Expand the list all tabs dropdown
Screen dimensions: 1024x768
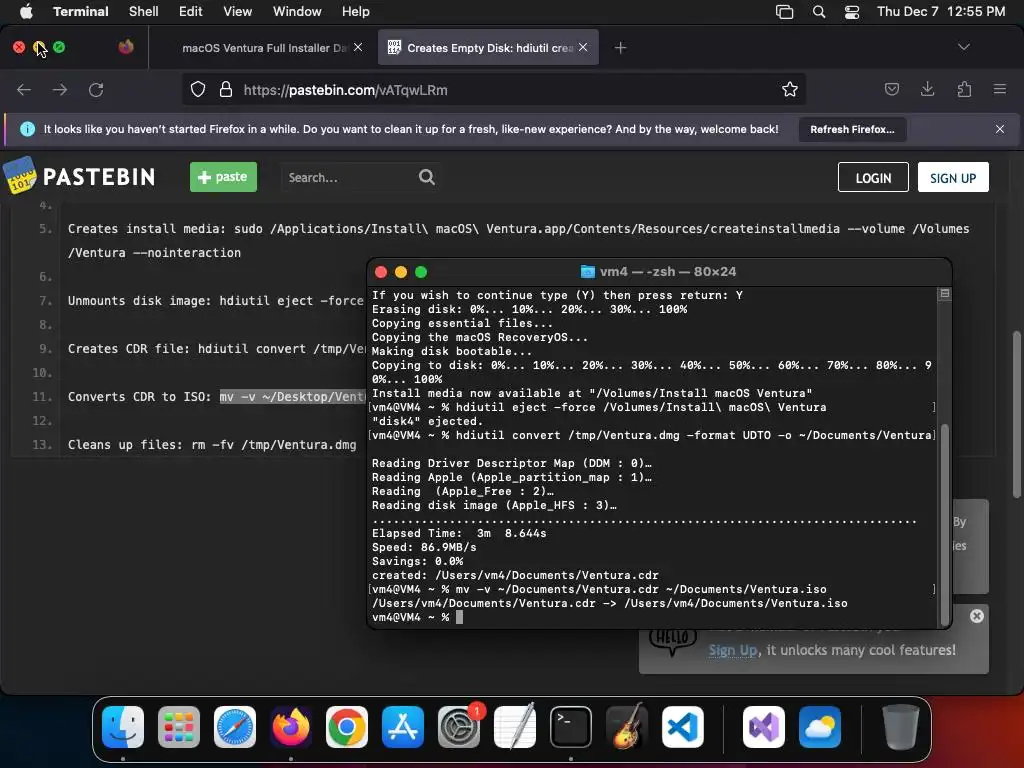pos(963,47)
